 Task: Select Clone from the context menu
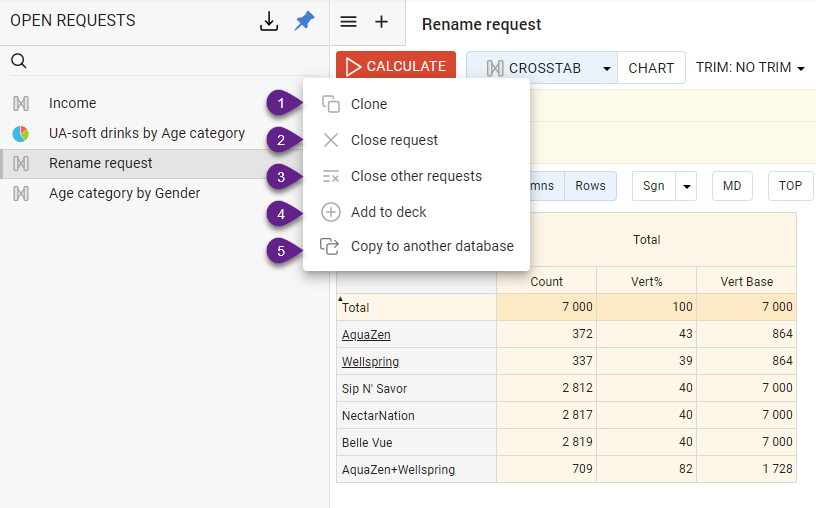click(x=368, y=104)
